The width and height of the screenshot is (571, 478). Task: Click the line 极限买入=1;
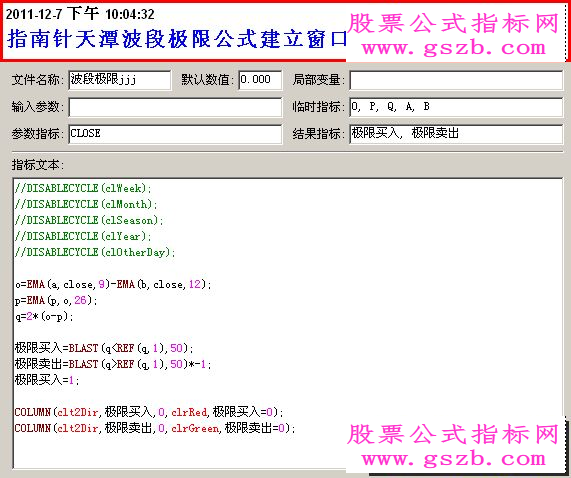pyautogui.click(x=47, y=380)
